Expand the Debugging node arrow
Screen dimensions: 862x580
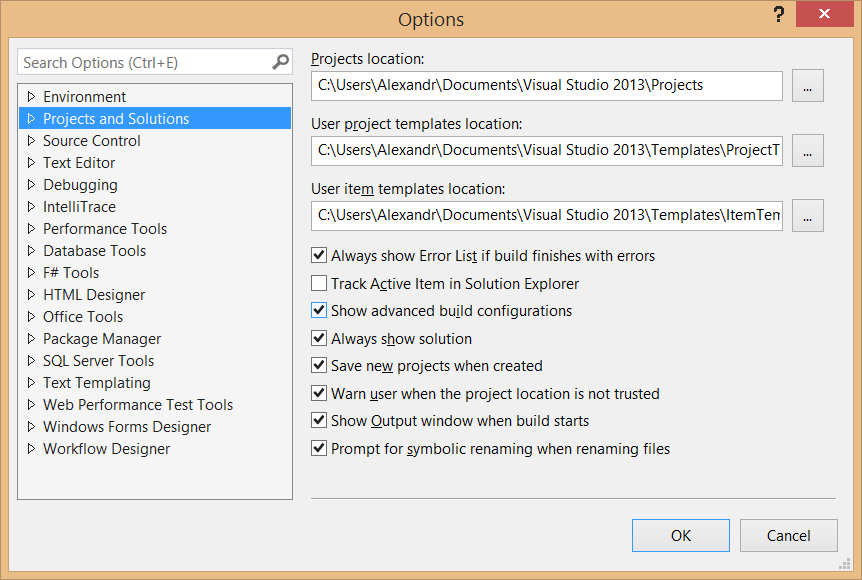31,184
